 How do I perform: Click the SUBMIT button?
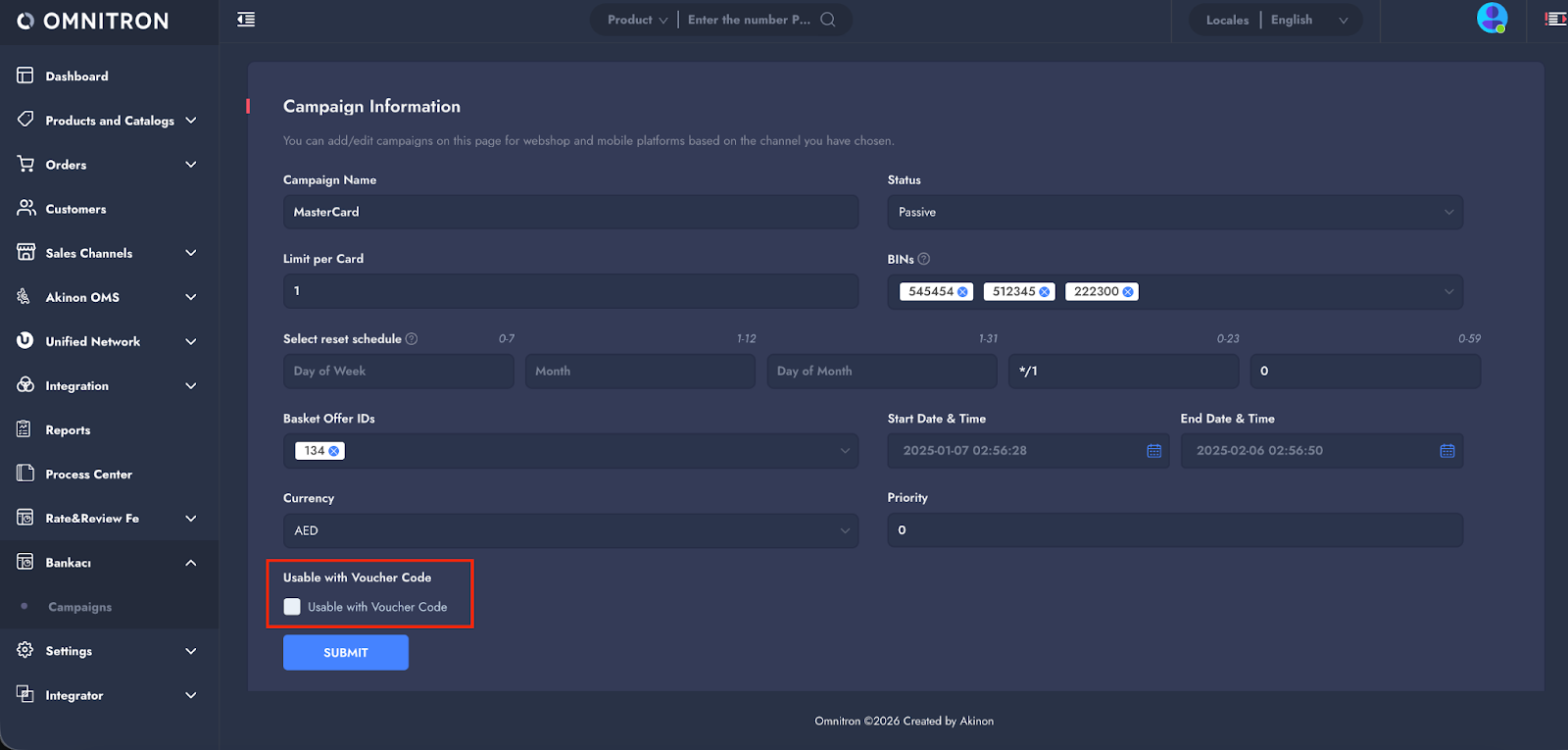coord(345,653)
